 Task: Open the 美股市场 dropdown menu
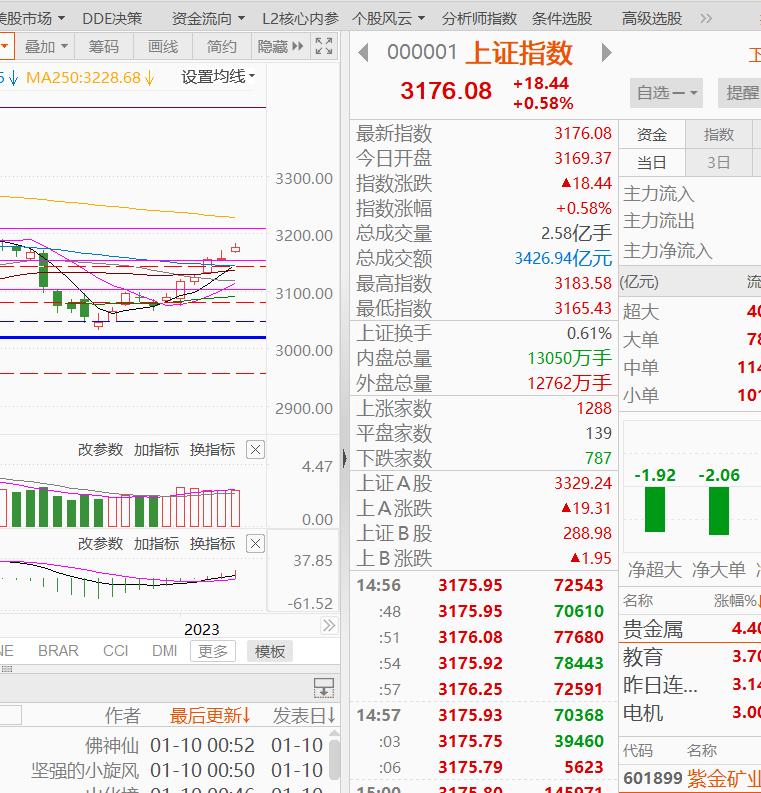point(32,19)
